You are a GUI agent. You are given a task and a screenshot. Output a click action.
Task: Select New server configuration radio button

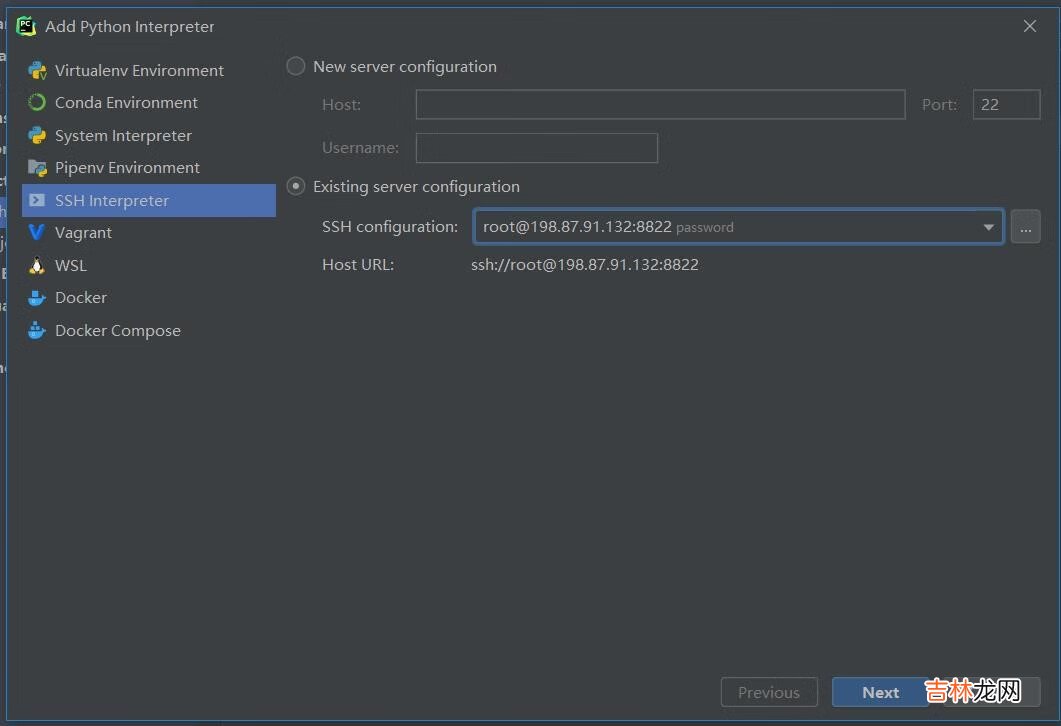tap(296, 66)
